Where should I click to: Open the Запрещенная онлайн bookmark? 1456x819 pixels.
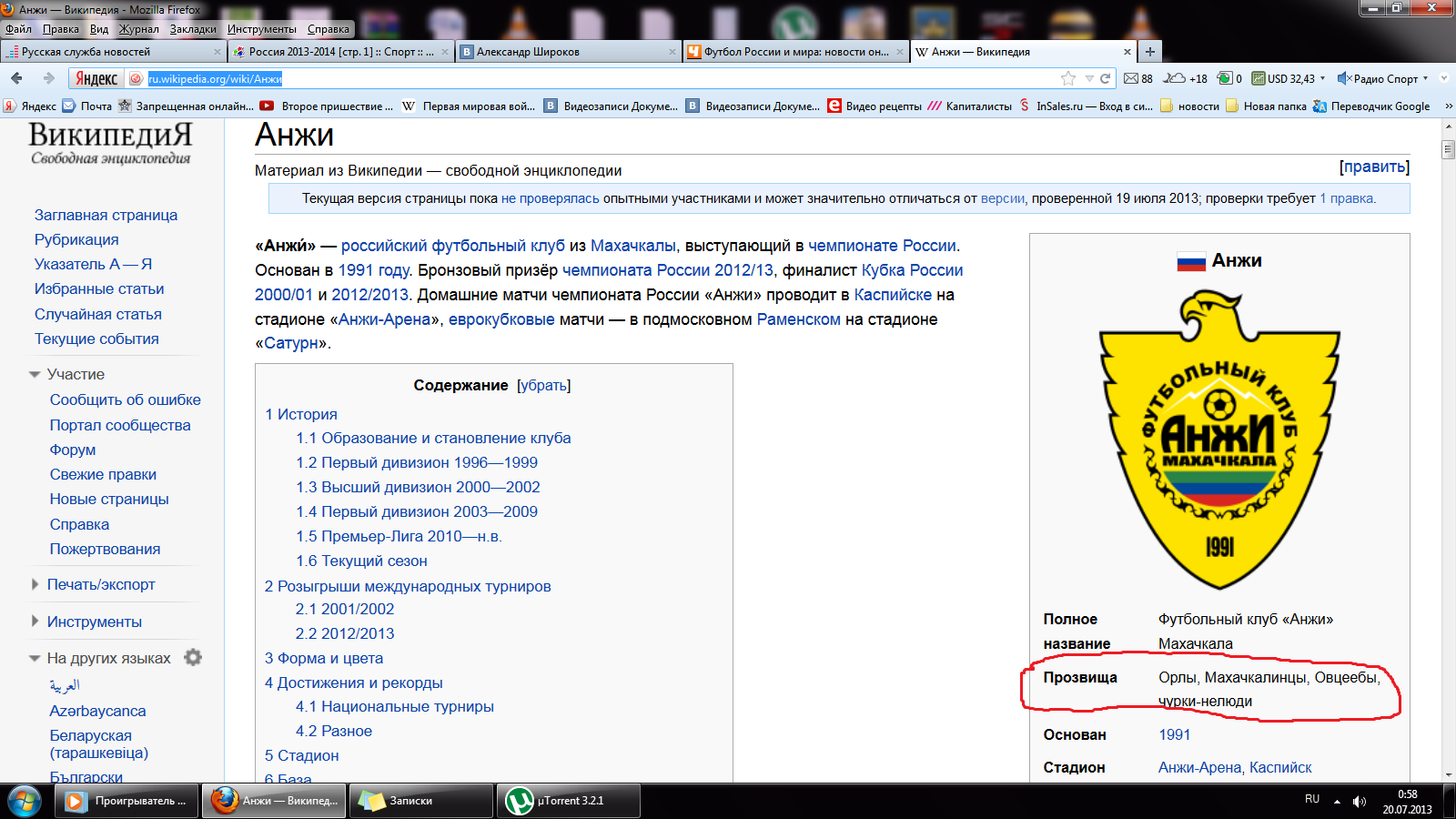[x=187, y=106]
